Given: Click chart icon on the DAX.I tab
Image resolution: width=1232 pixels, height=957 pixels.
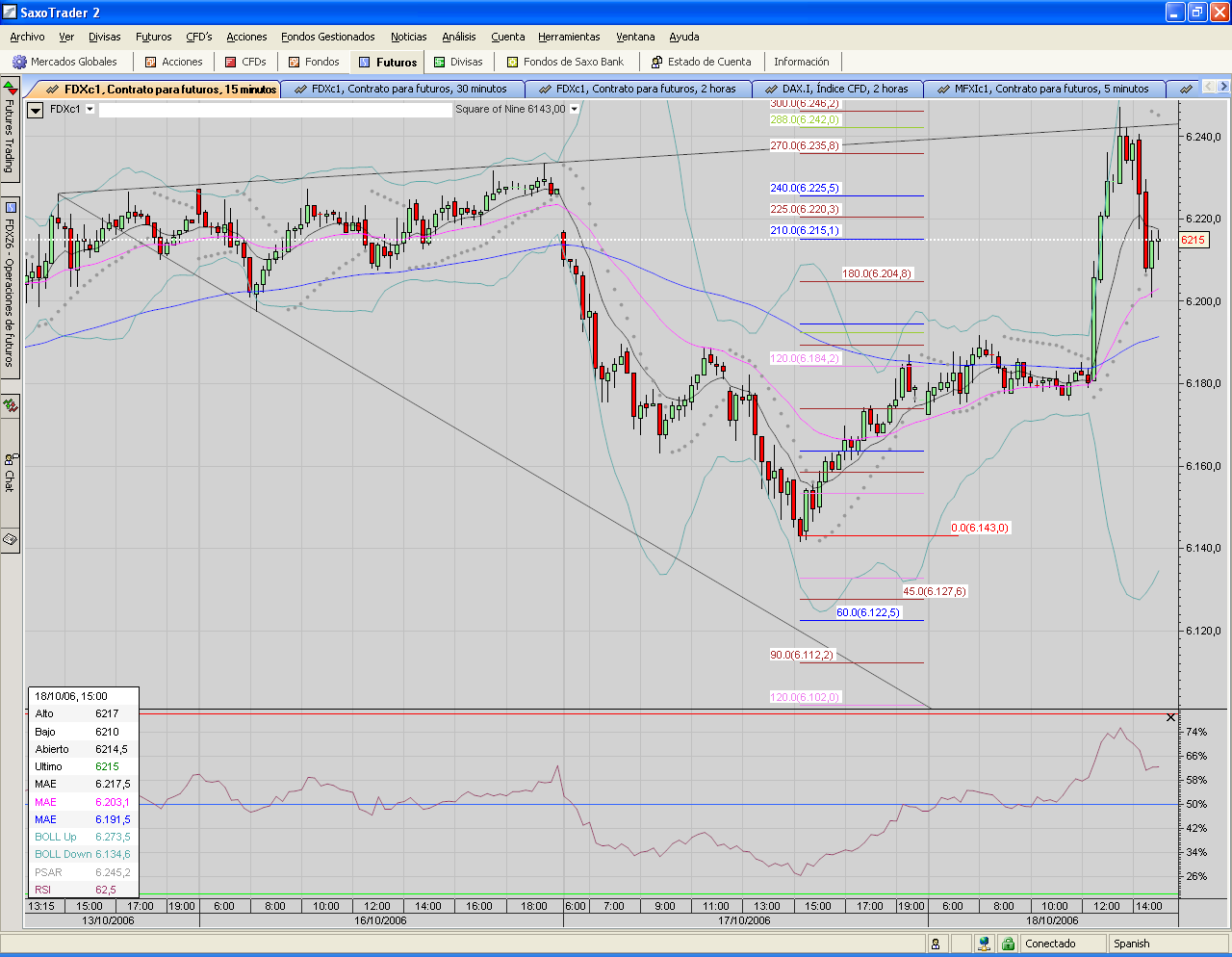Looking at the screenshot, I should 772,89.
